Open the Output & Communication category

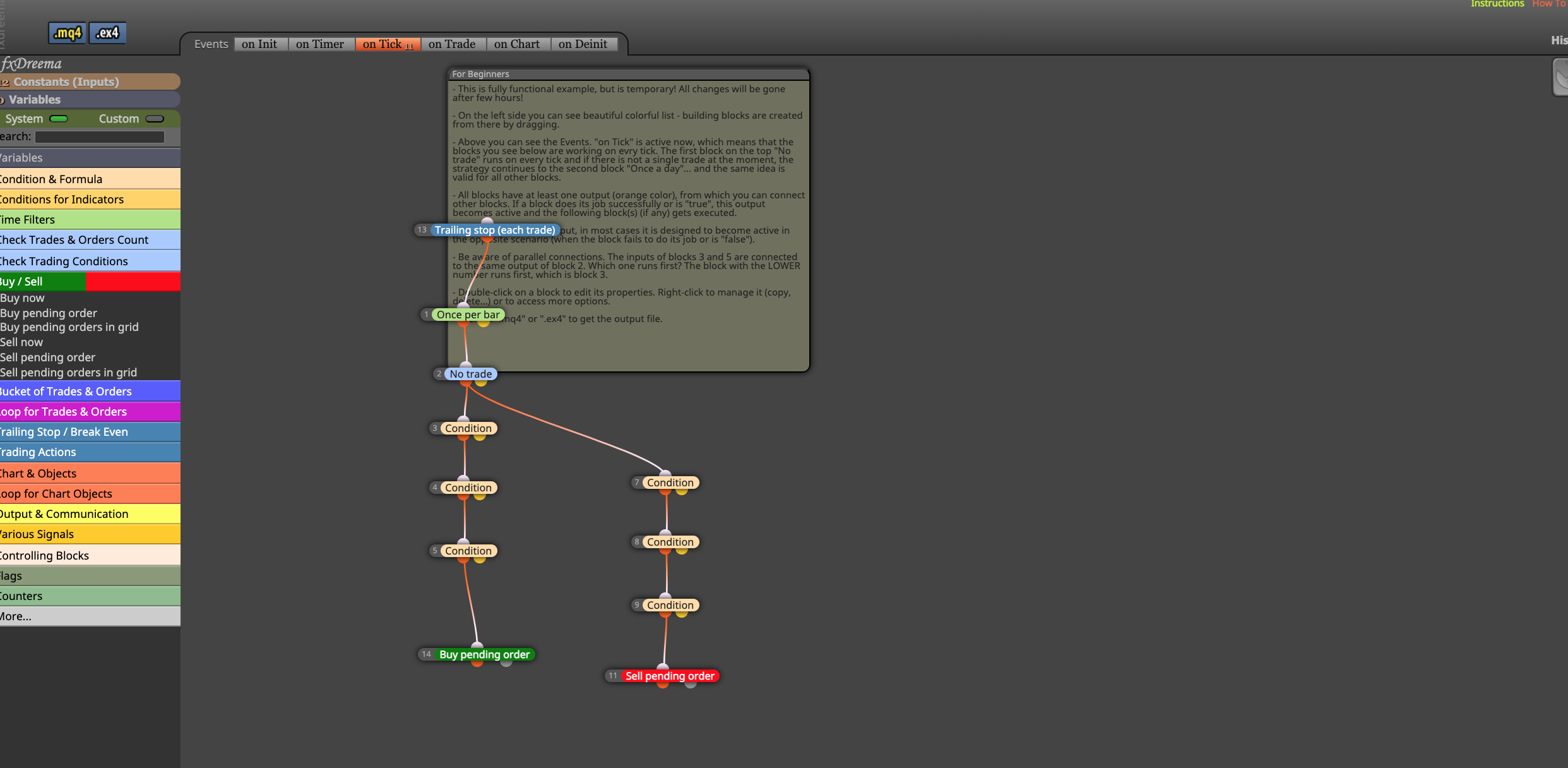(x=90, y=513)
